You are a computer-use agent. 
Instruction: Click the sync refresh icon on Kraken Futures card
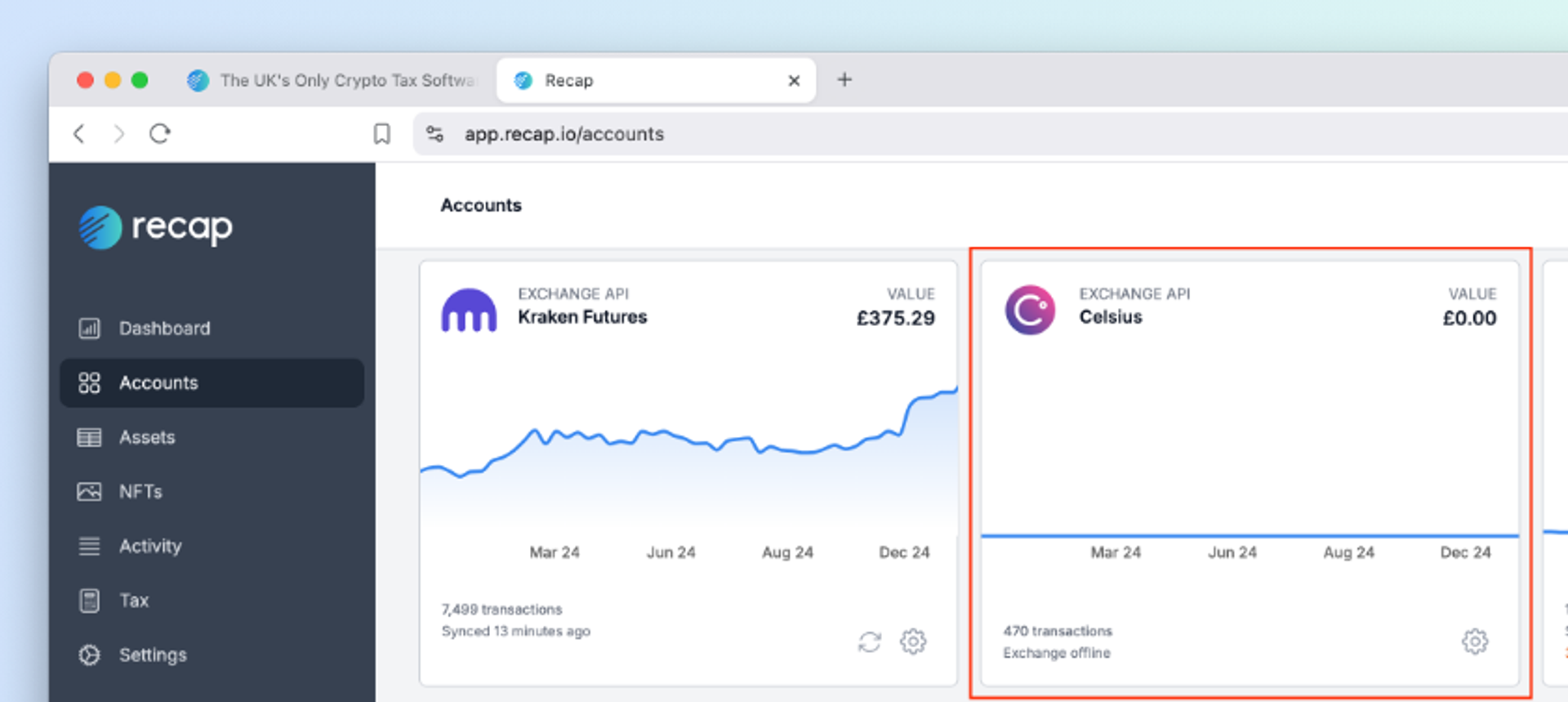point(870,642)
